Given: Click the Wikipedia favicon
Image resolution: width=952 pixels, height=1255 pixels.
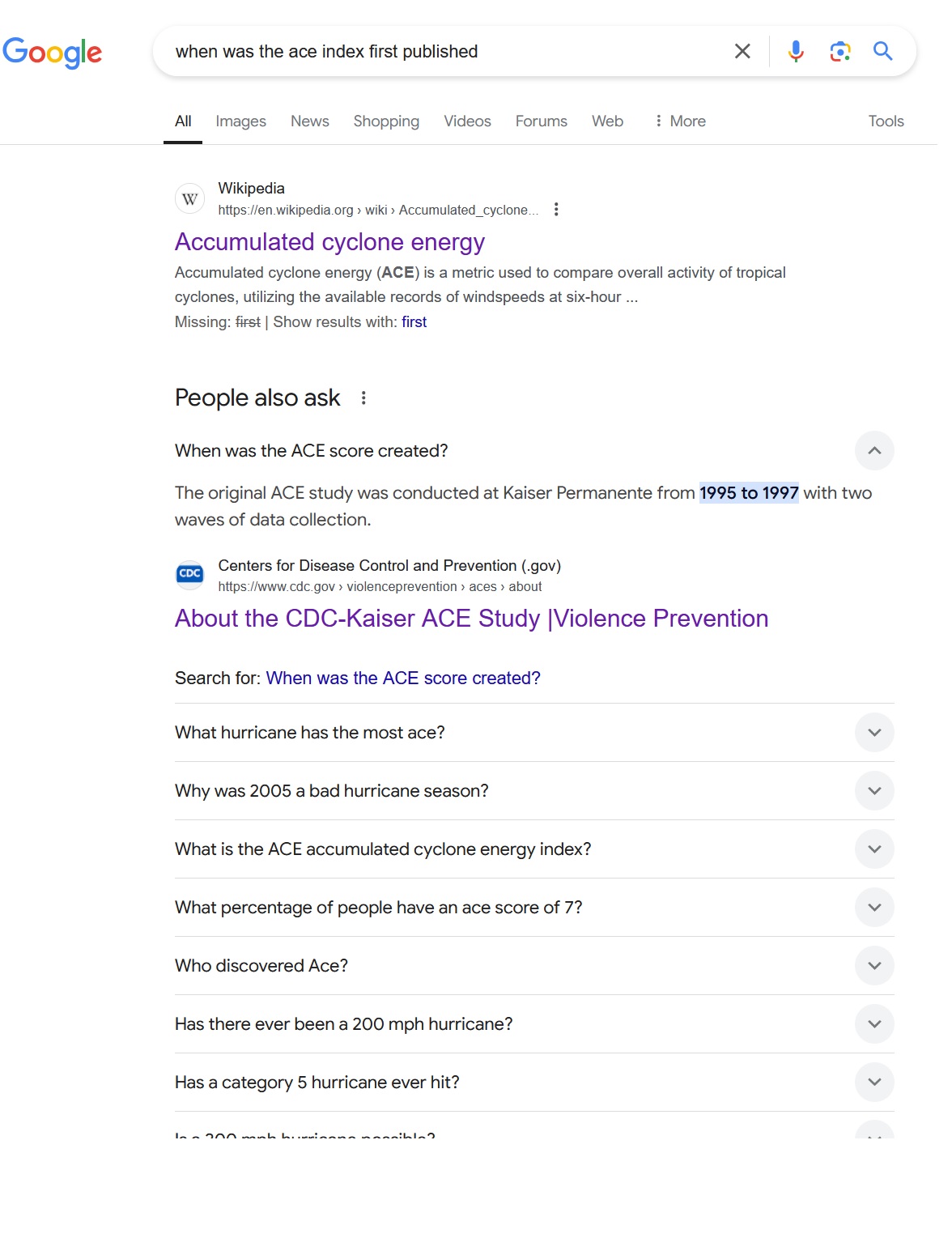Looking at the screenshot, I should [x=190, y=199].
